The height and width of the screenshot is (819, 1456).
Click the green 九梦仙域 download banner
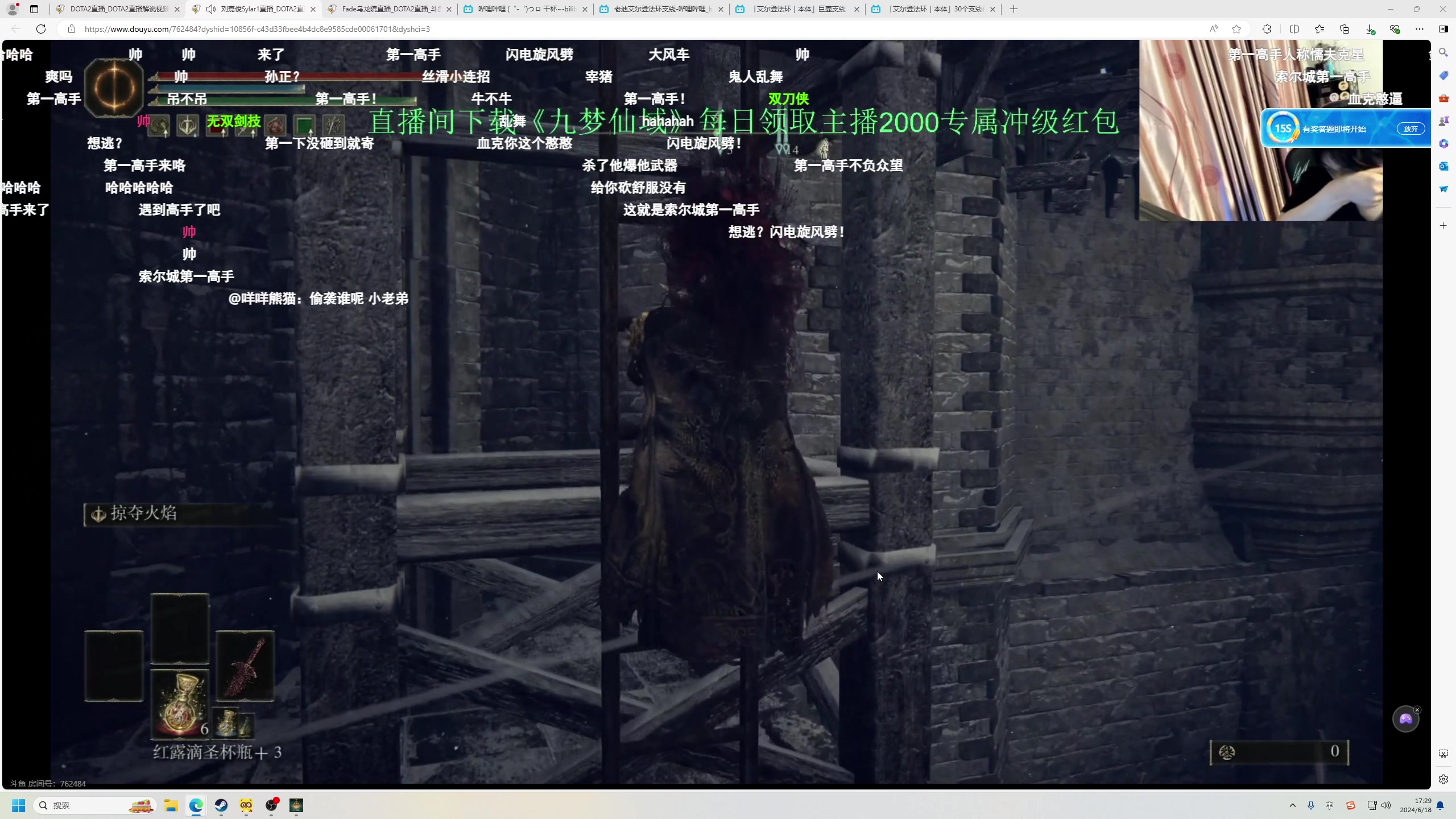(x=744, y=121)
